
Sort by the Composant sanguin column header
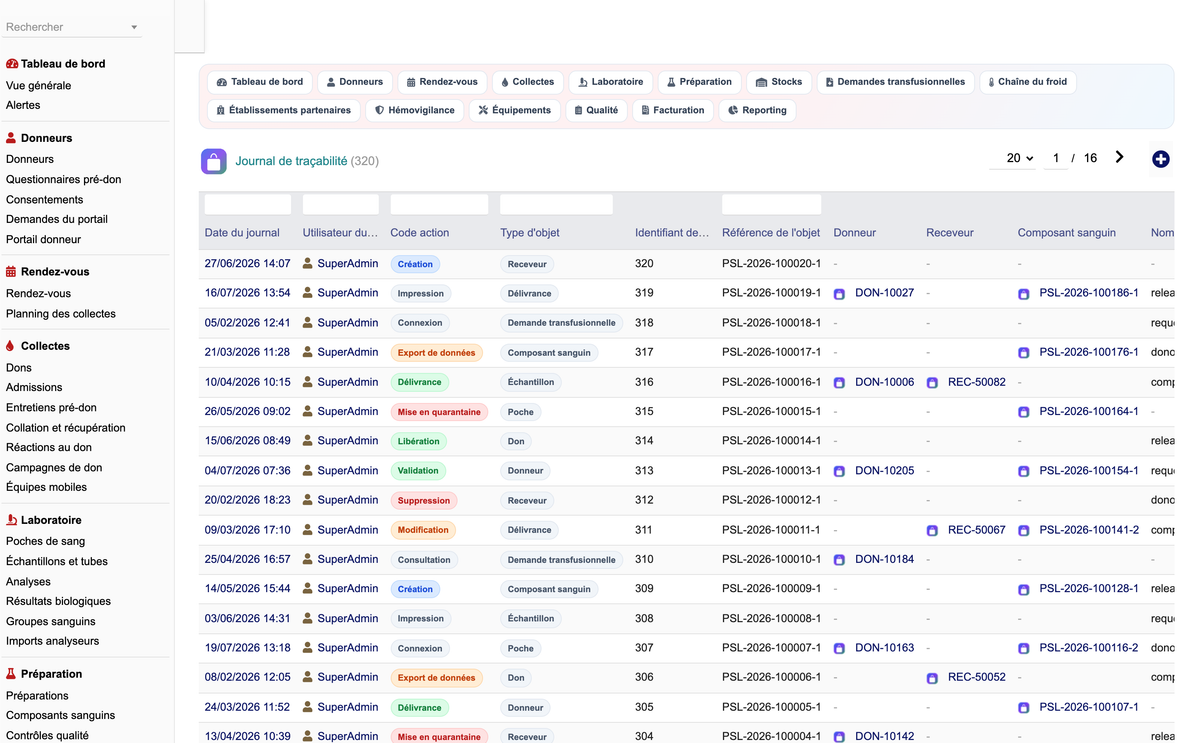[x=1066, y=233]
